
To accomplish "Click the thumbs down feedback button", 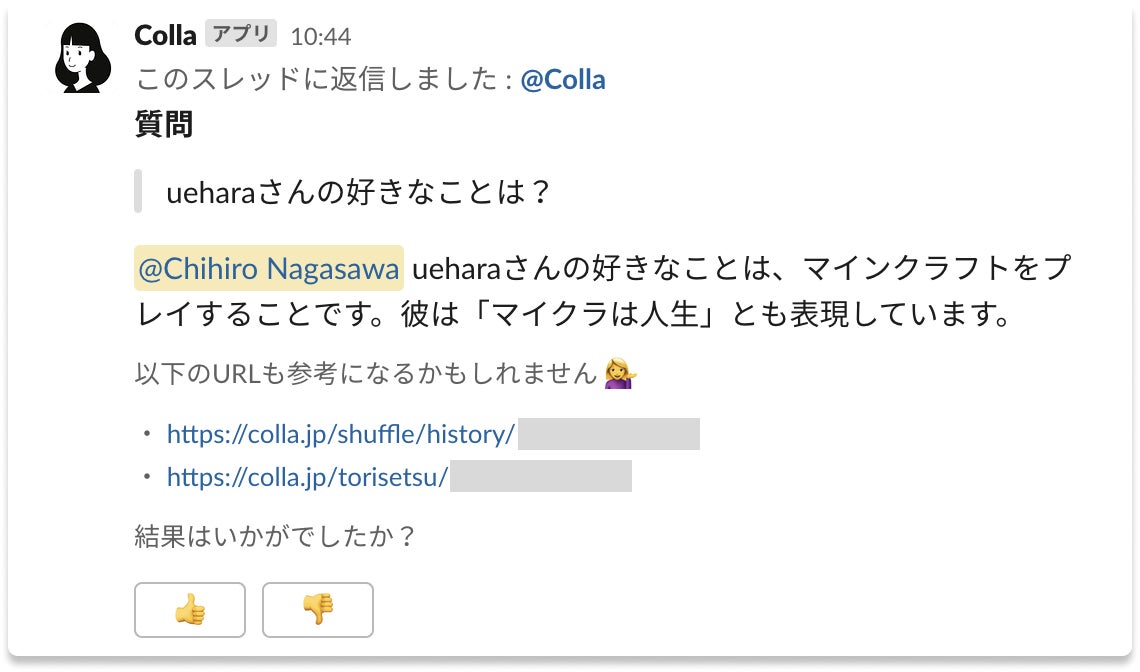I will click(318, 610).
